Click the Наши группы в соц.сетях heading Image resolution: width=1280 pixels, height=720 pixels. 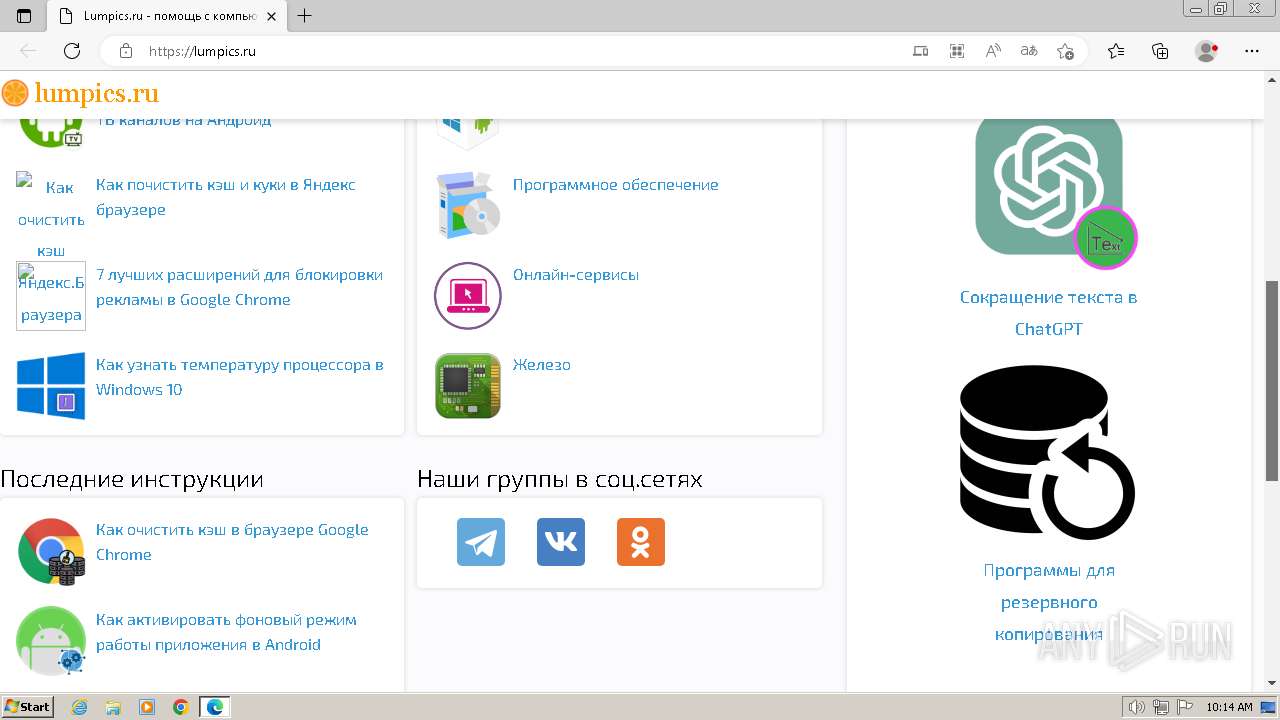[x=560, y=479]
